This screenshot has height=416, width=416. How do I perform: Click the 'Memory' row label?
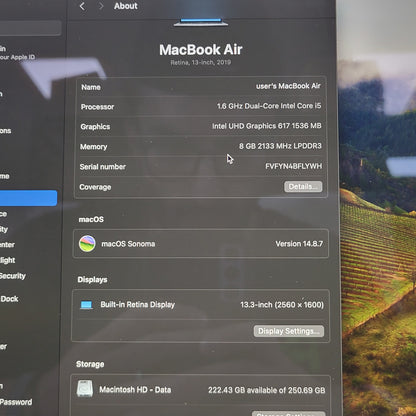point(94,147)
